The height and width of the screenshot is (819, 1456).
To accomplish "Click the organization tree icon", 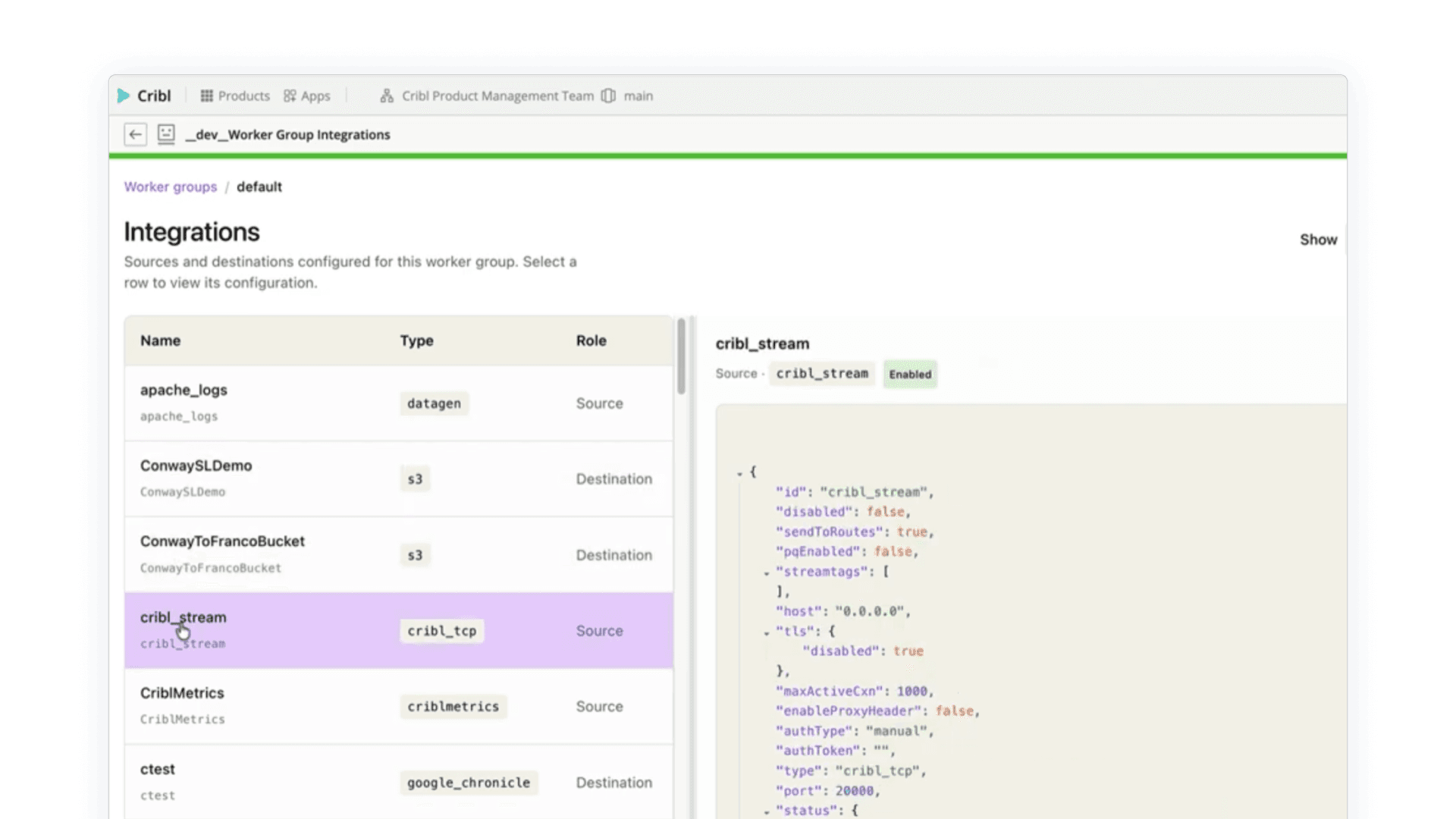I will pyautogui.click(x=387, y=96).
